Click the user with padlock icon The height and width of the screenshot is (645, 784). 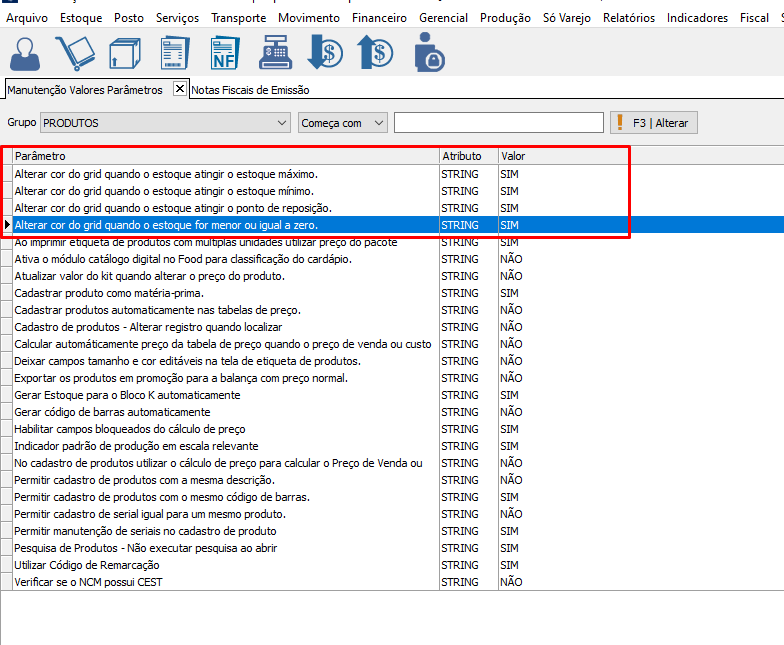click(x=428, y=52)
